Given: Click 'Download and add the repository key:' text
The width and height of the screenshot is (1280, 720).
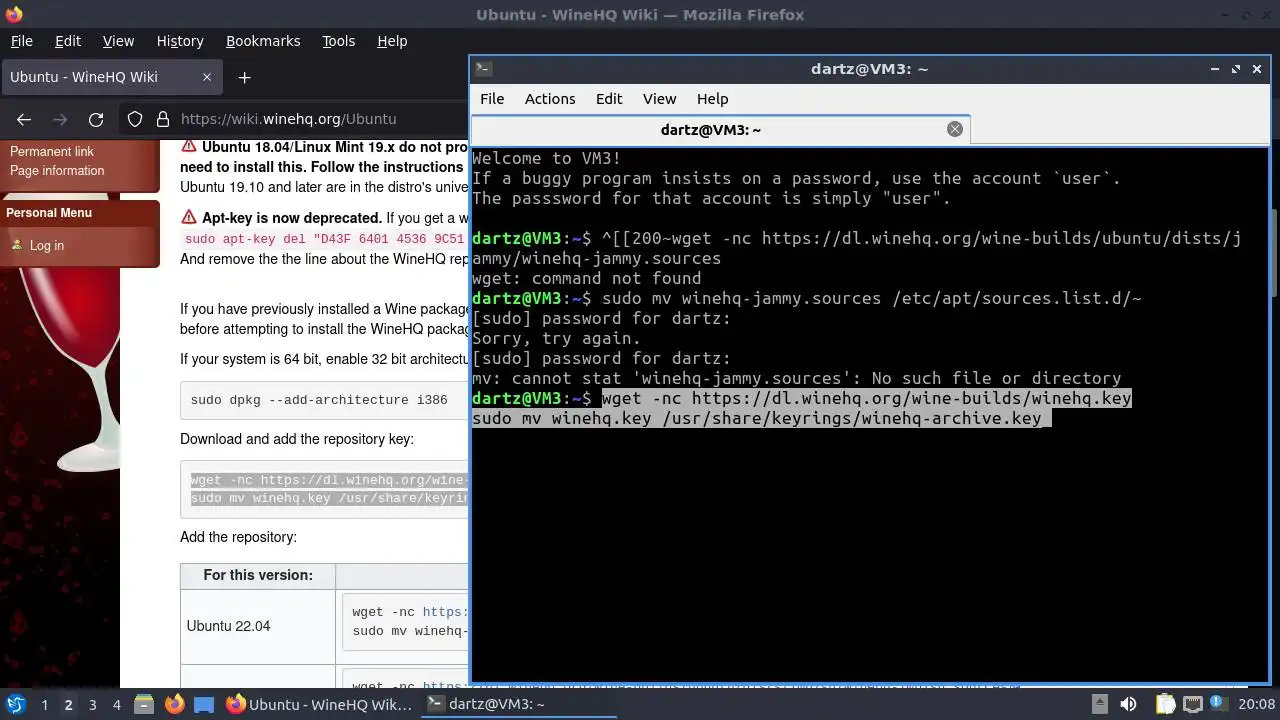Looking at the screenshot, I should (x=297, y=439).
